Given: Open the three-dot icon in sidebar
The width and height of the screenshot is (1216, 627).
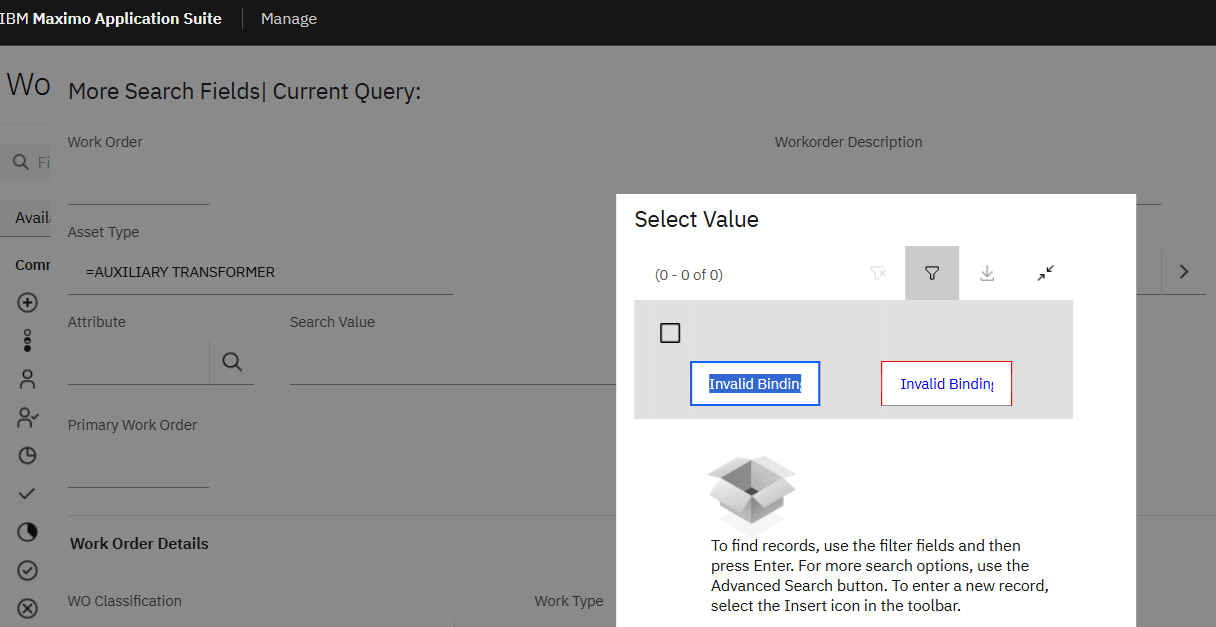Looking at the screenshot, I should [x=28, y=341].
